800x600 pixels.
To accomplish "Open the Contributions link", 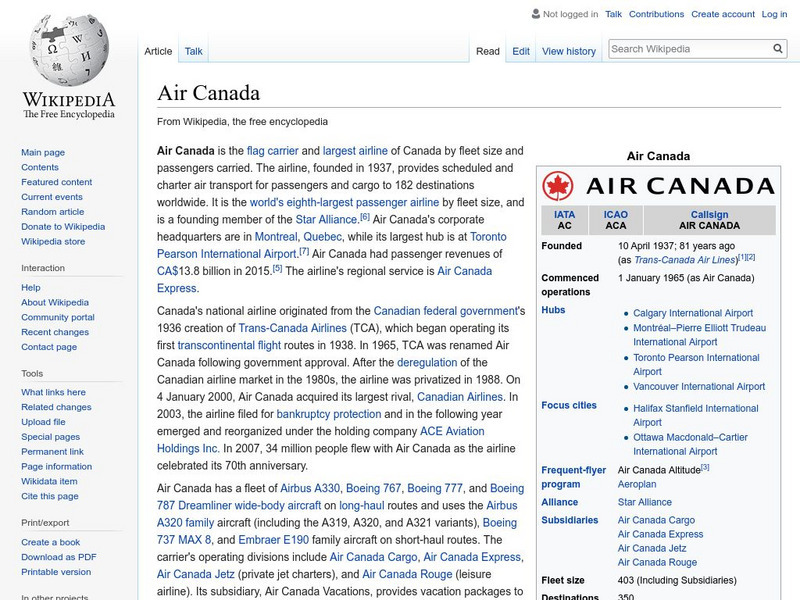I will (x=656, y=14).
